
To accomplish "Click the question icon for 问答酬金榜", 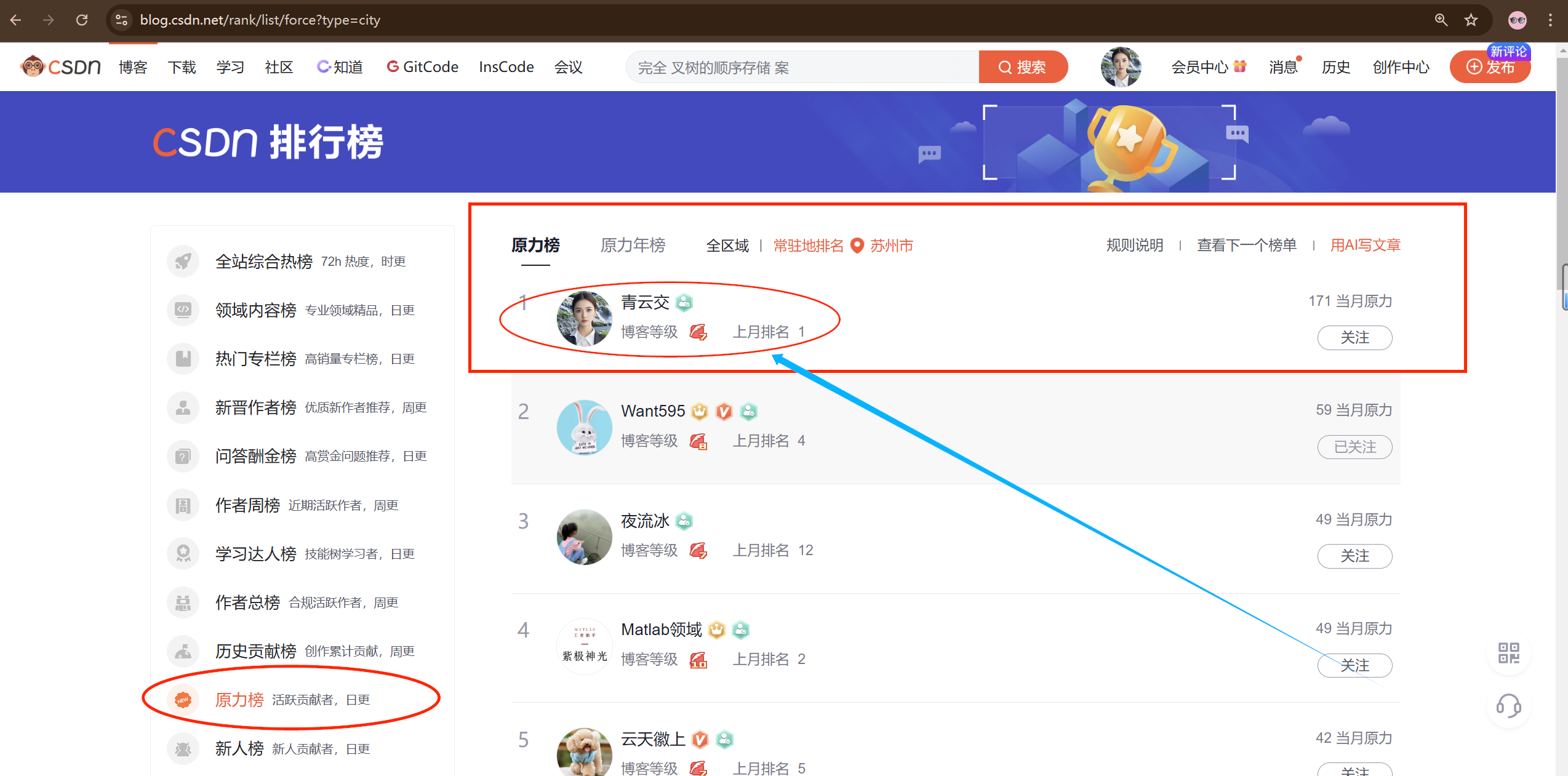I will (x=183, y=456).
